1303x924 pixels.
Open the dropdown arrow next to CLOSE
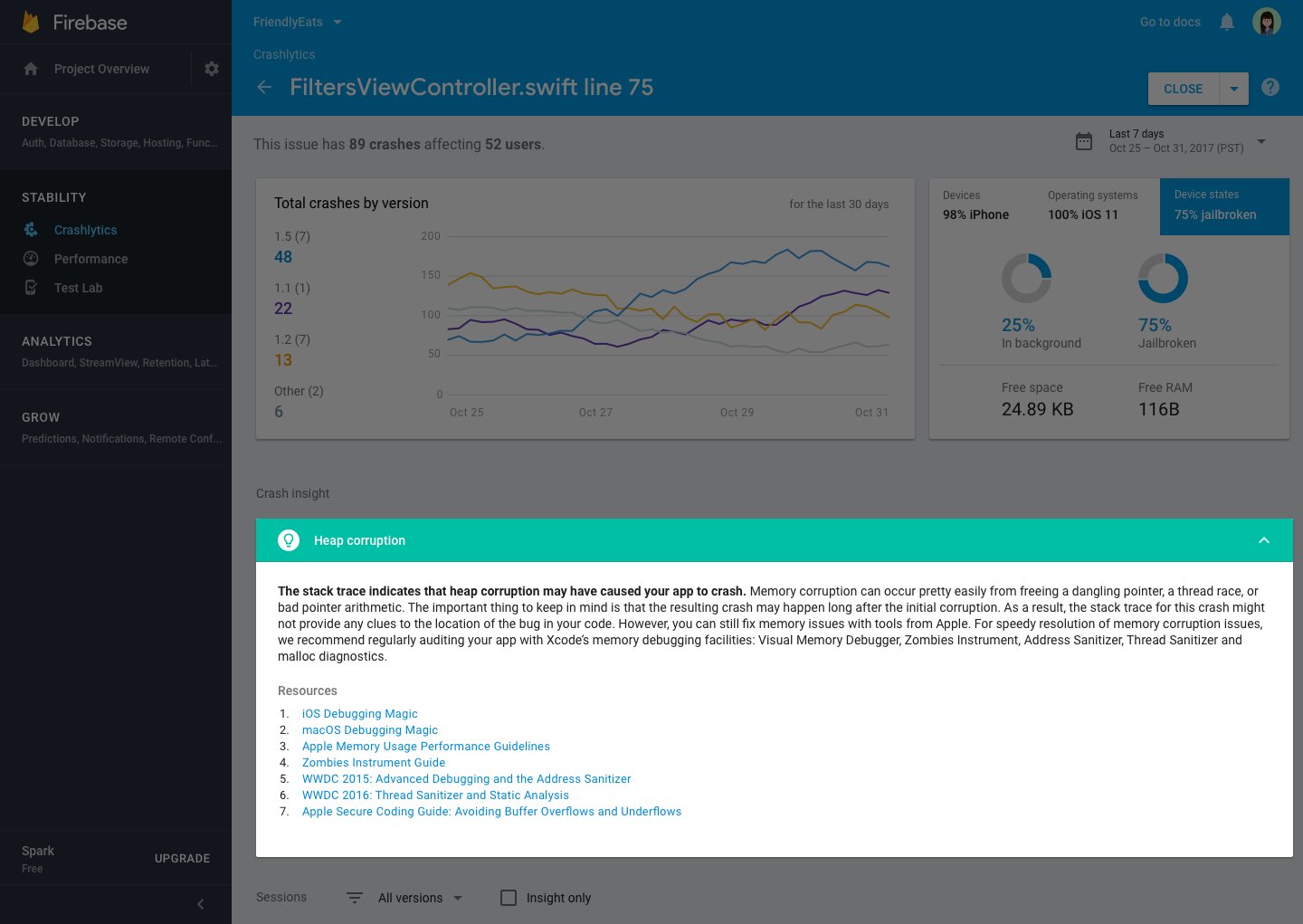pyautogui.click(x=1234, y=89)
